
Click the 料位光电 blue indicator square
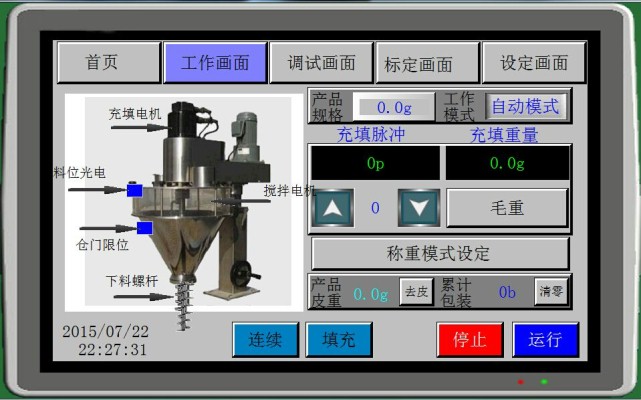[x=134, y=191]
